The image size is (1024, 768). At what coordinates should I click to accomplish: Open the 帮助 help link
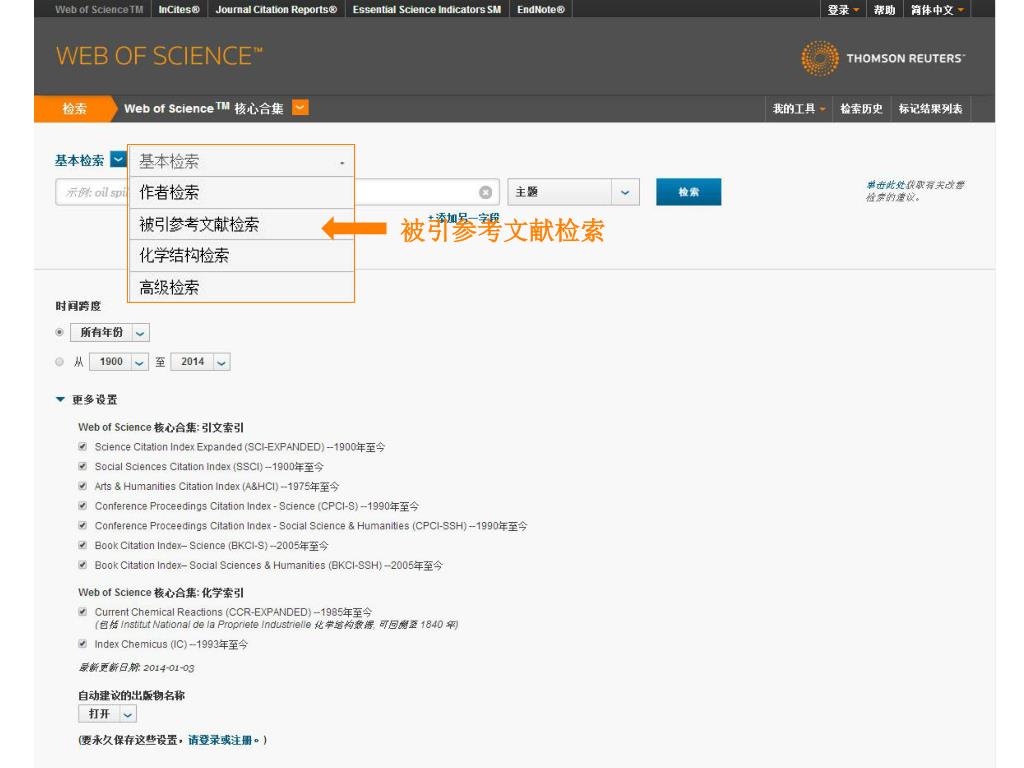[x=884, y=10]
